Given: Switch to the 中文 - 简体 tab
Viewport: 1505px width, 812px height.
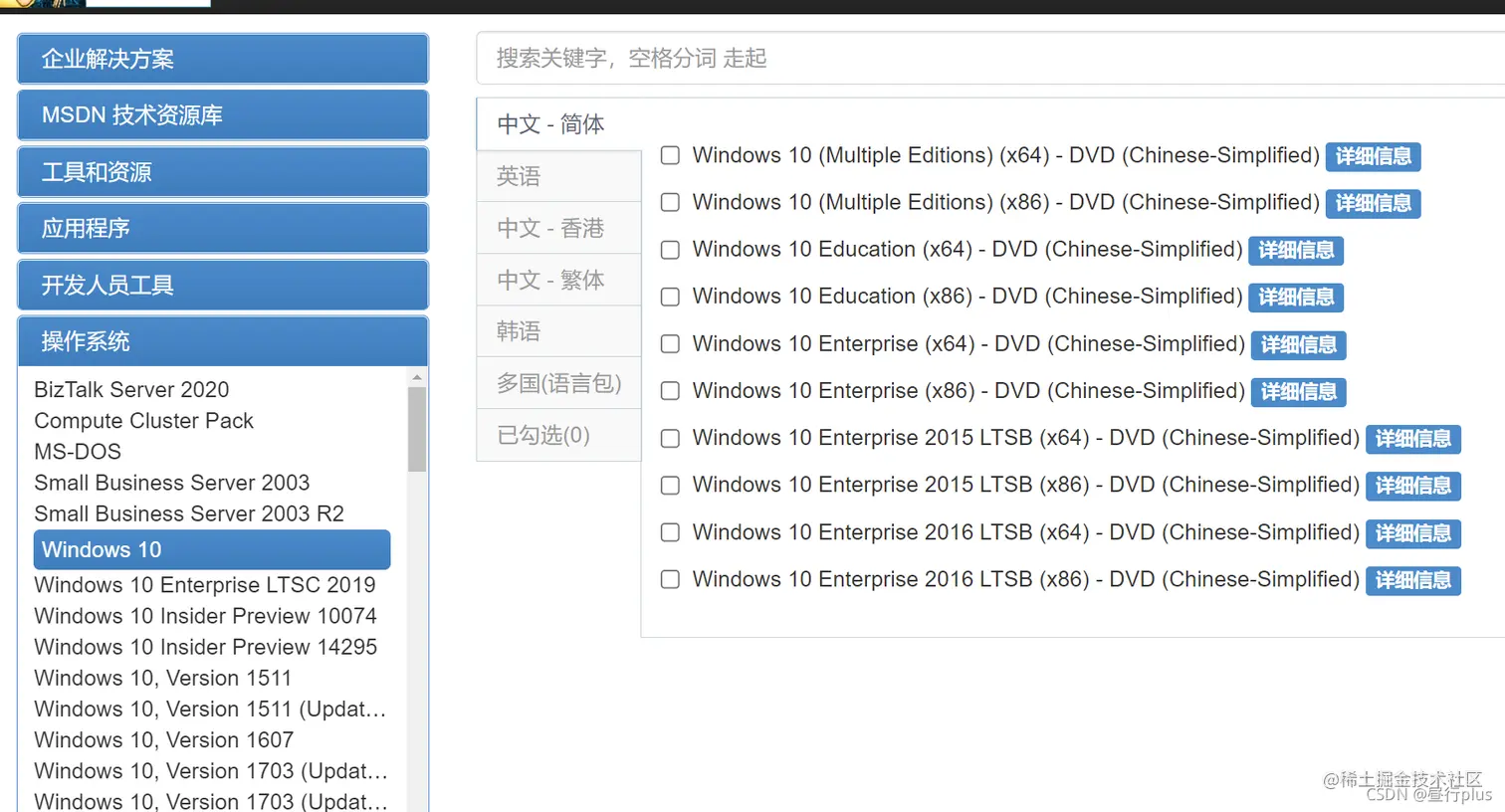Looking at the screenshot, I should tap(558, 124).
